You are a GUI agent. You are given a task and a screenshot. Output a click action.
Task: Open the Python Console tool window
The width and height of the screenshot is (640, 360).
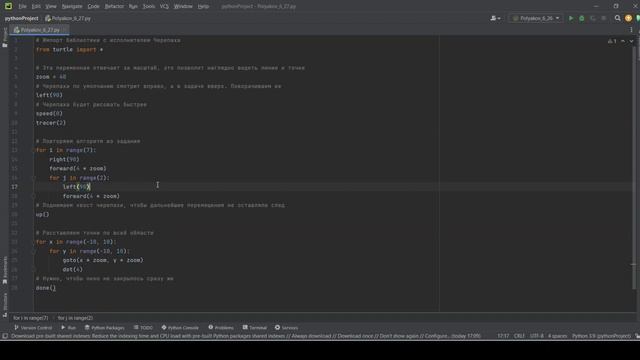pos(180,328)
